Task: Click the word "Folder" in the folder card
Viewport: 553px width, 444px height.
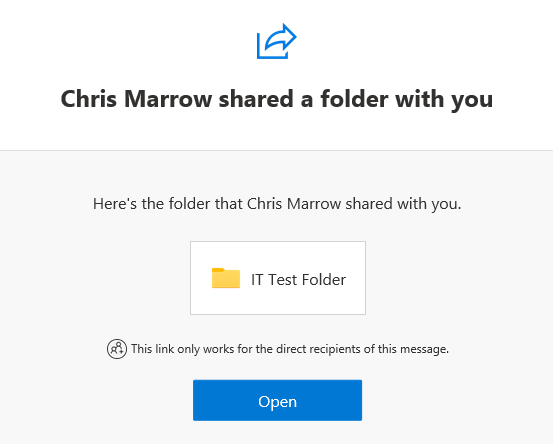Action: click(324, 280)
